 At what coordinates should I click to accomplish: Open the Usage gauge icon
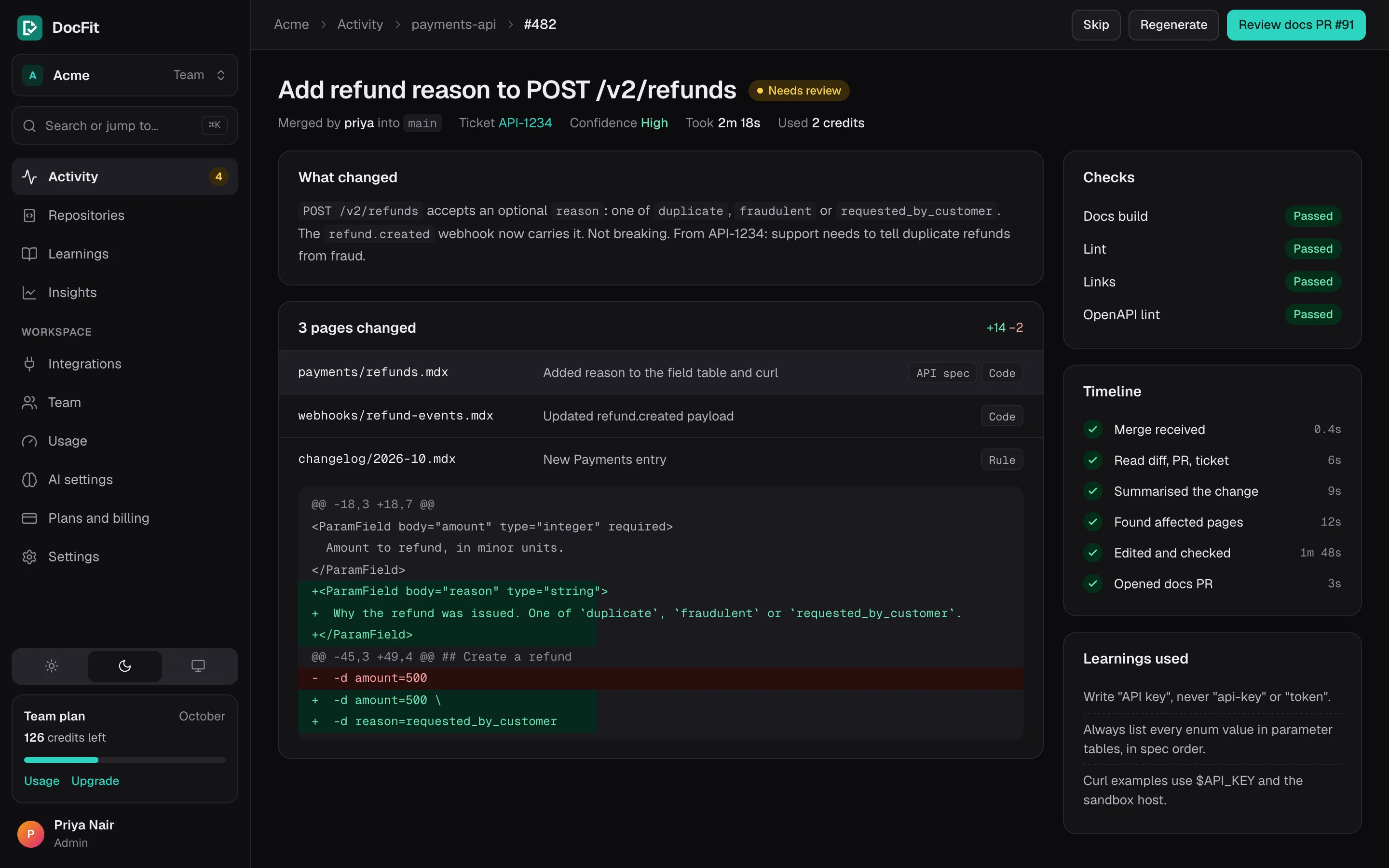[x=29, y=441]
